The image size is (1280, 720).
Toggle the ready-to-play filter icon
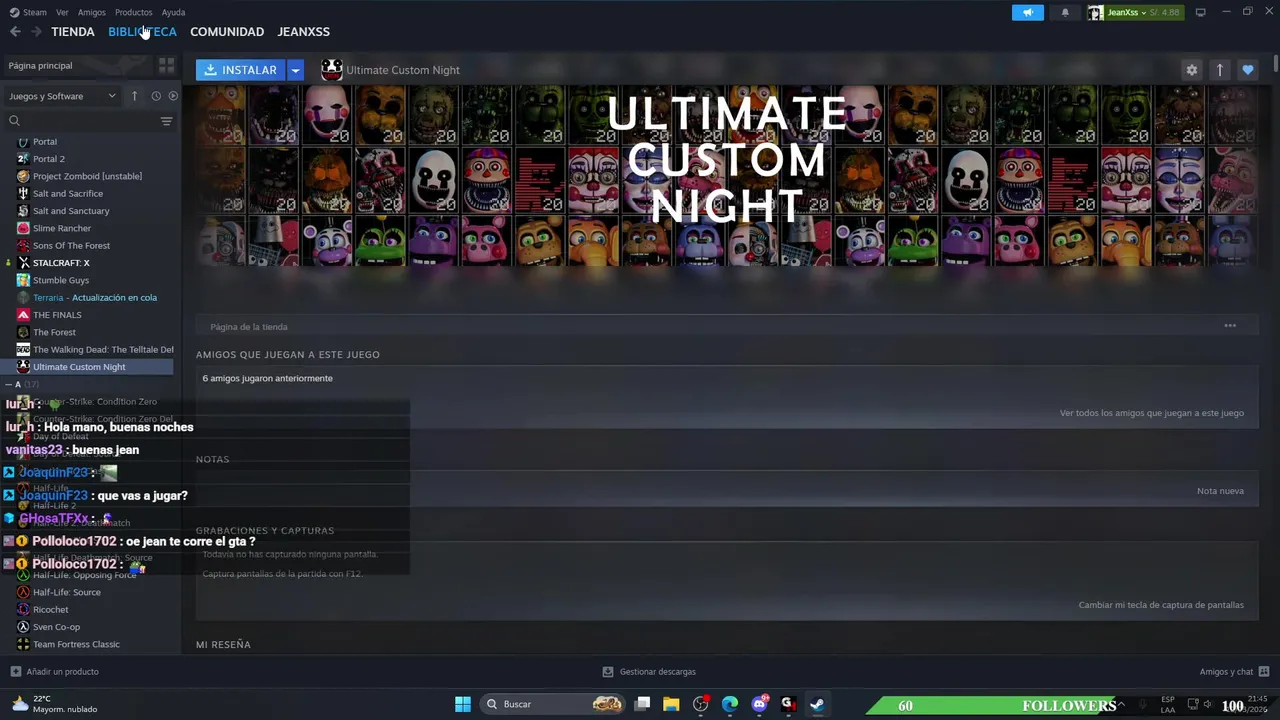(x=173, y=96)
